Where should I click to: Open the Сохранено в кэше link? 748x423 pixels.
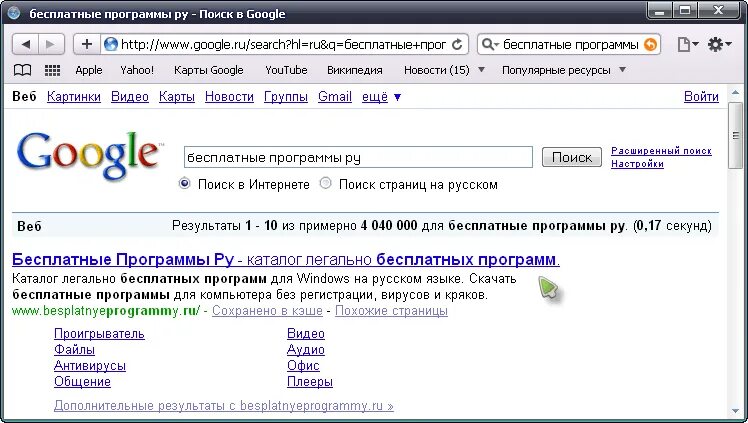[267, 311]
